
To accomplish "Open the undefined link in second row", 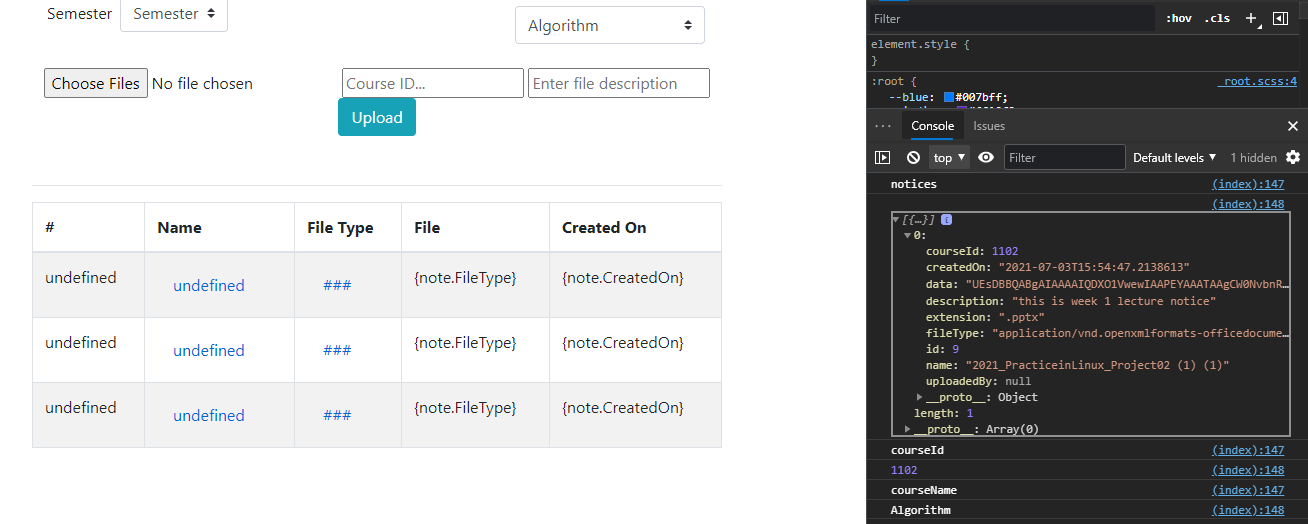I will (x=209, y=350).
